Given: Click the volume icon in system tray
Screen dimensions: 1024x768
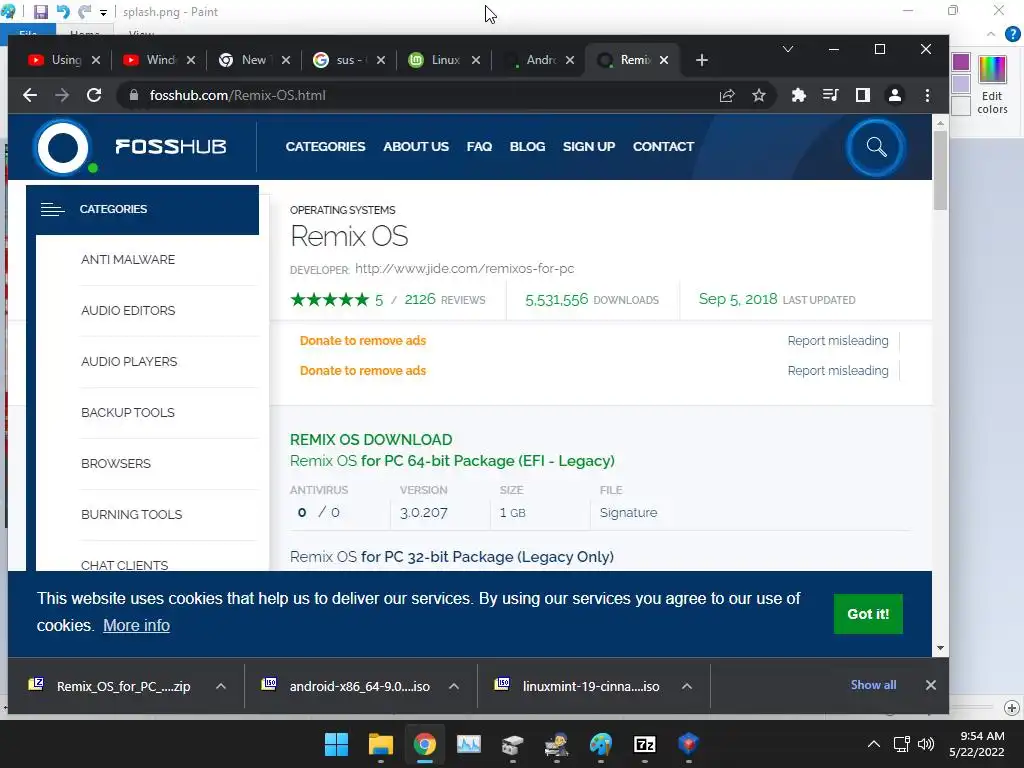Looking at the screenshot, I should point(925,744).
